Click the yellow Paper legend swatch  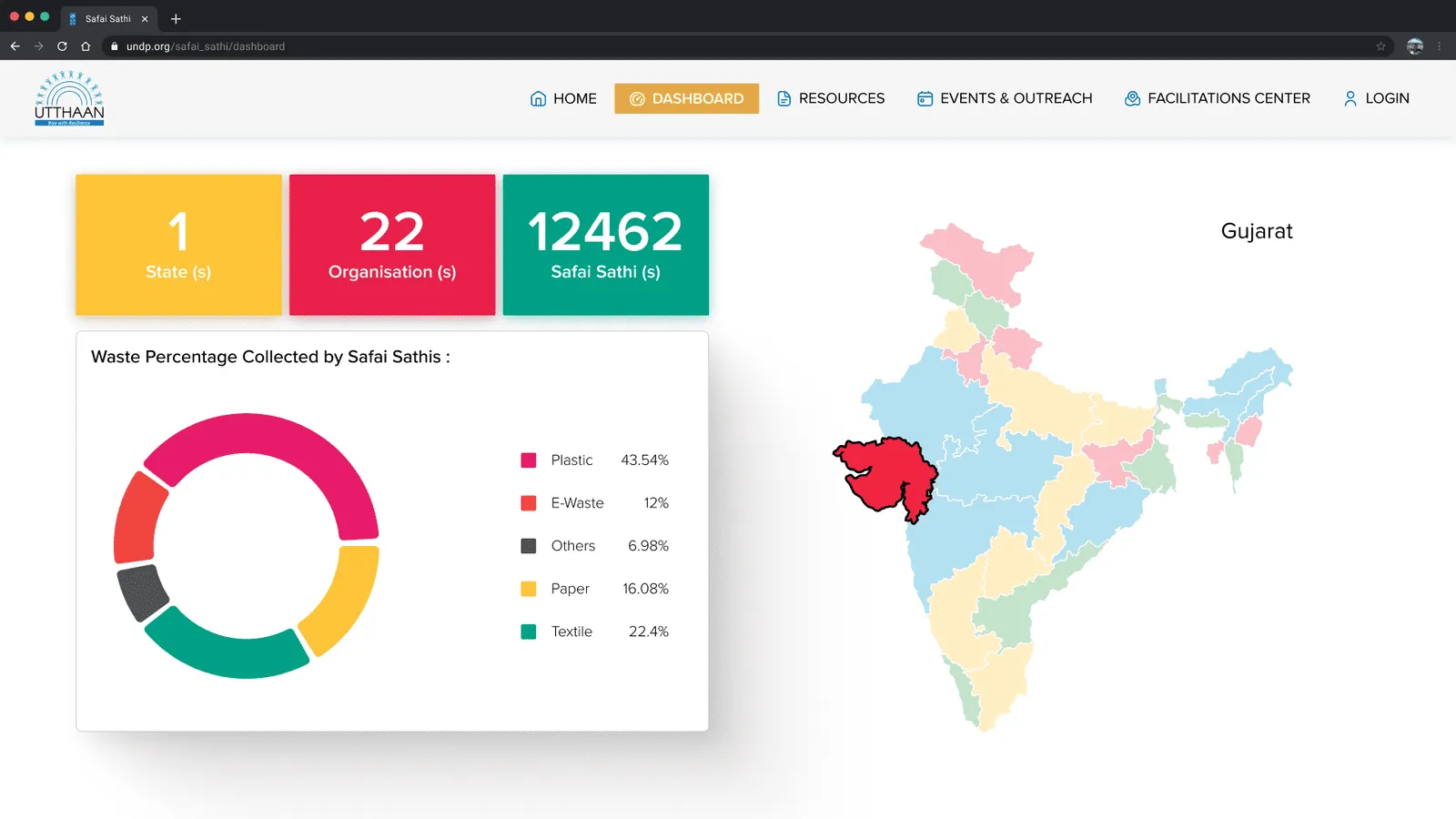coord(529,589)
